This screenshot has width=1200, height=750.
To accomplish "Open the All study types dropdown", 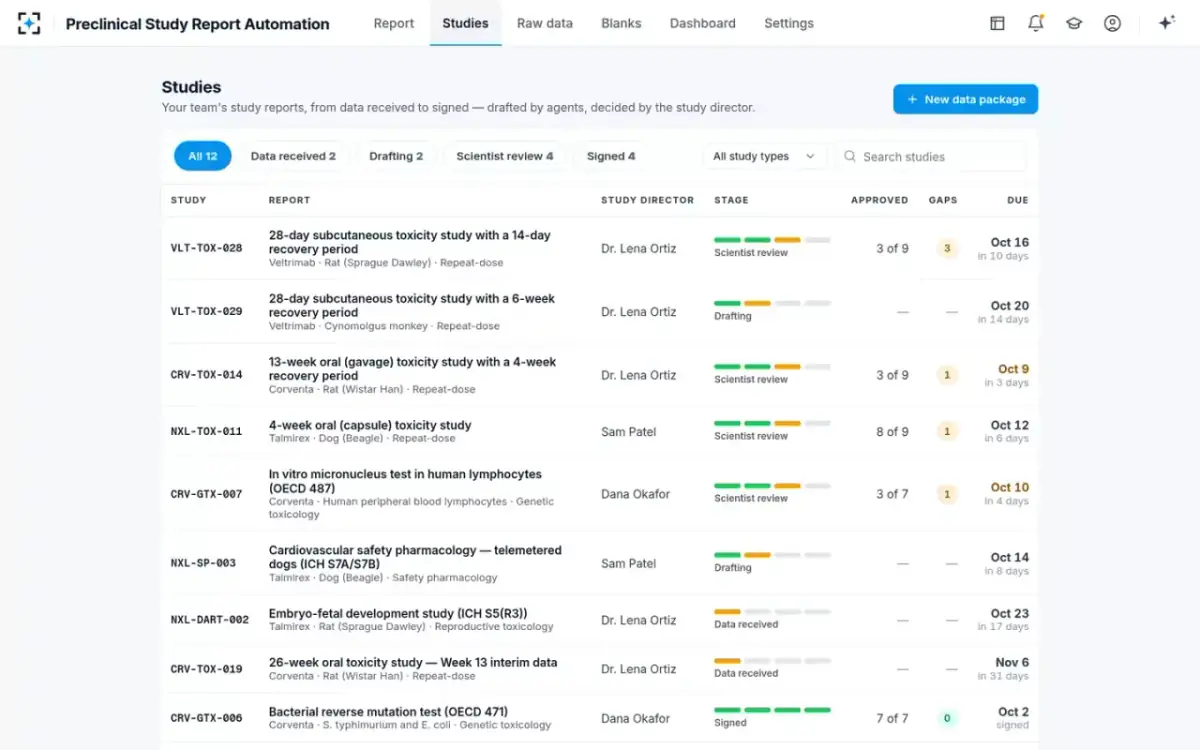I will pyautogui.click(x=765, y=156).
